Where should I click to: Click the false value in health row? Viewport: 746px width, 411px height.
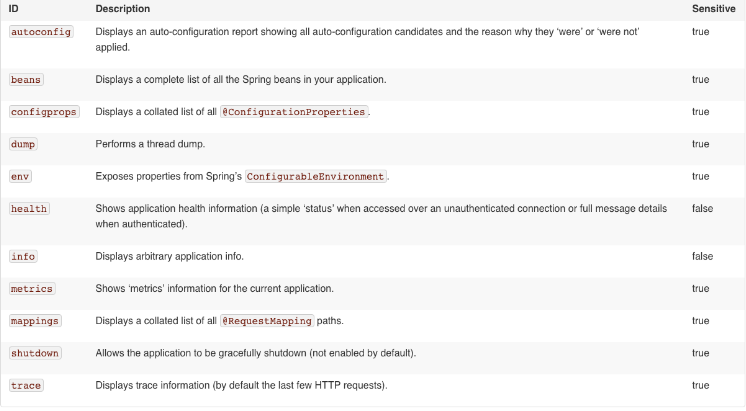click(702, 208)
